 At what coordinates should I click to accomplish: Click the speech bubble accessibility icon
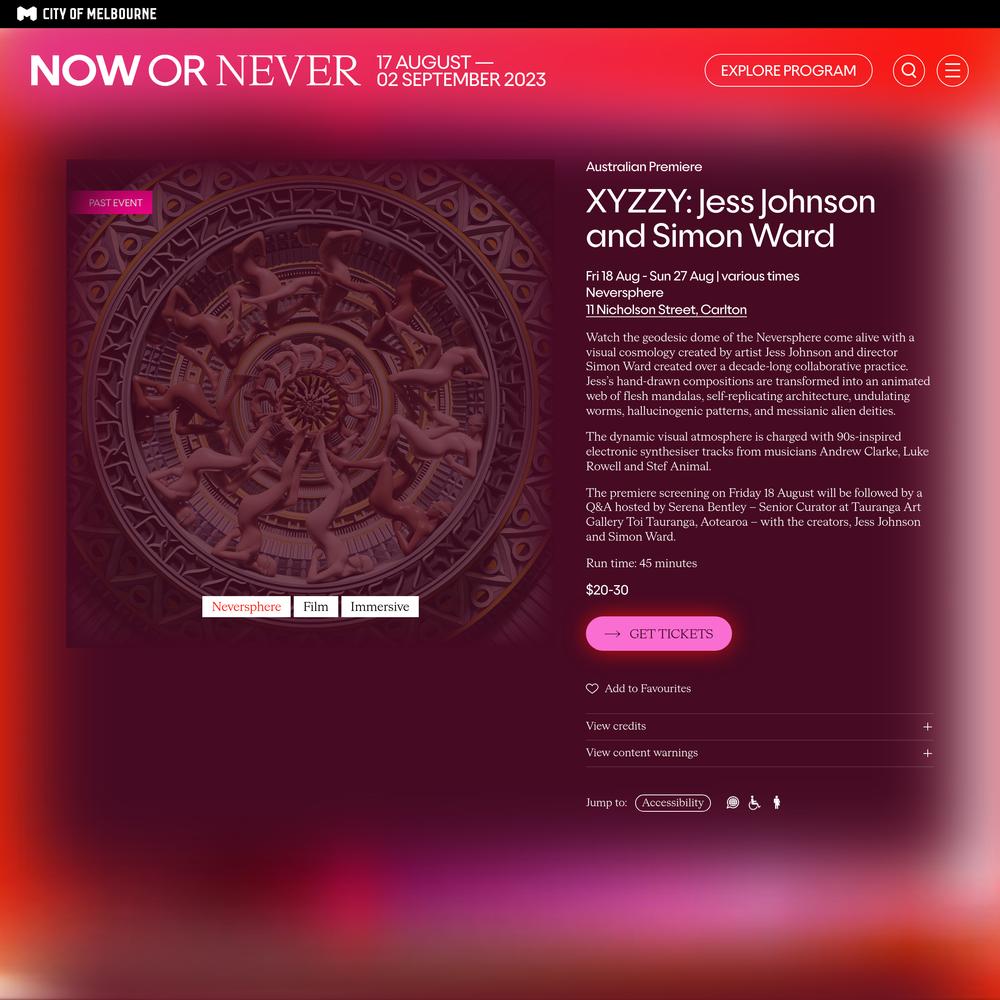733,802
